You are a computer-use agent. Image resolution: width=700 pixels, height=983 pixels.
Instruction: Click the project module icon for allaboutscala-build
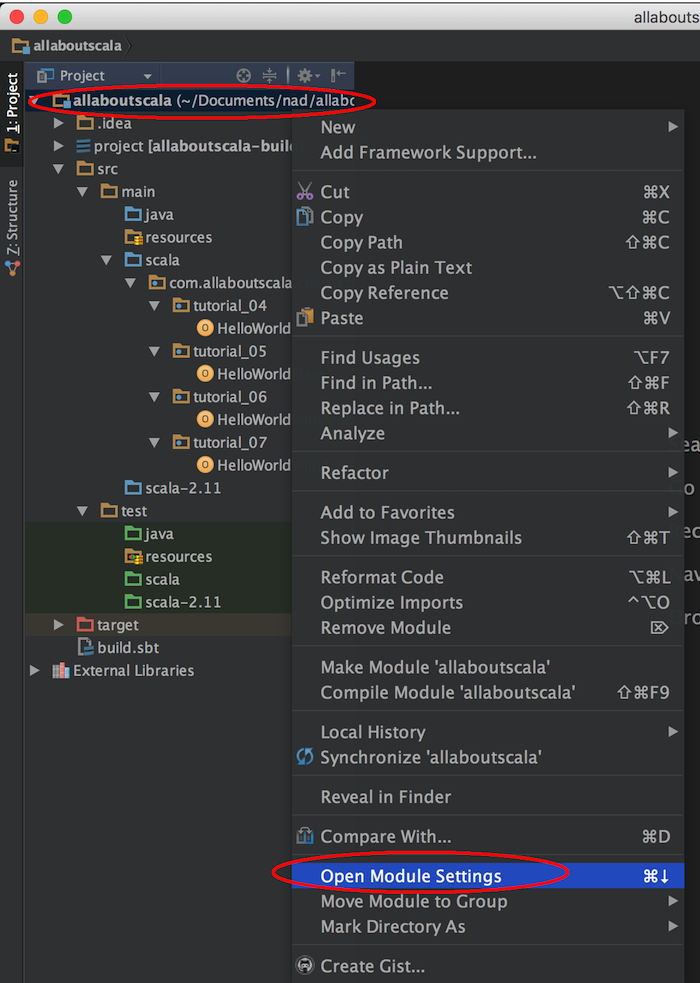tap(83, 146)
